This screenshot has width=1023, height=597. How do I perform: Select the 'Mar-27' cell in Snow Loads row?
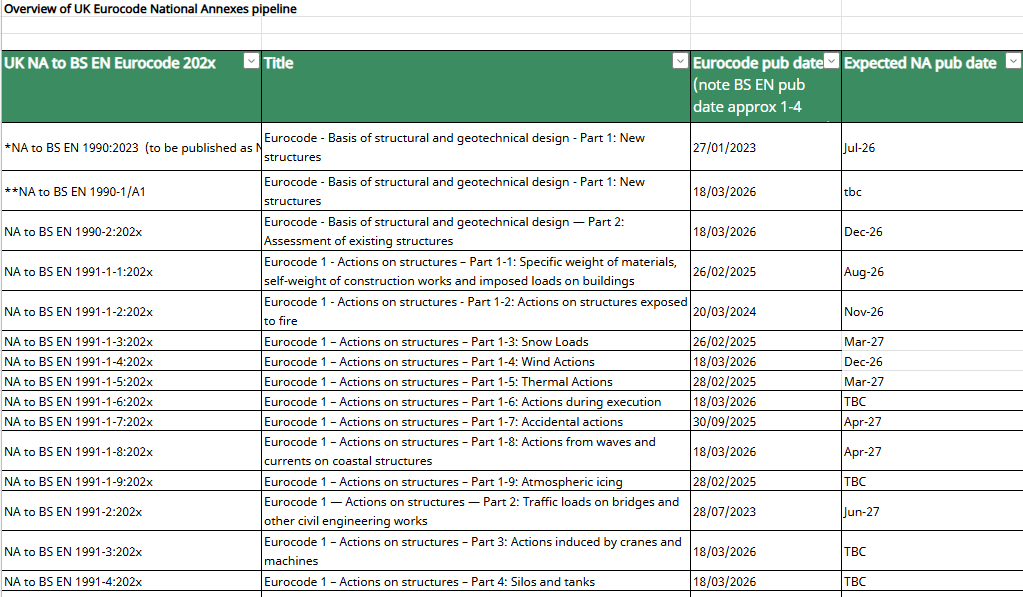(932, 341)
